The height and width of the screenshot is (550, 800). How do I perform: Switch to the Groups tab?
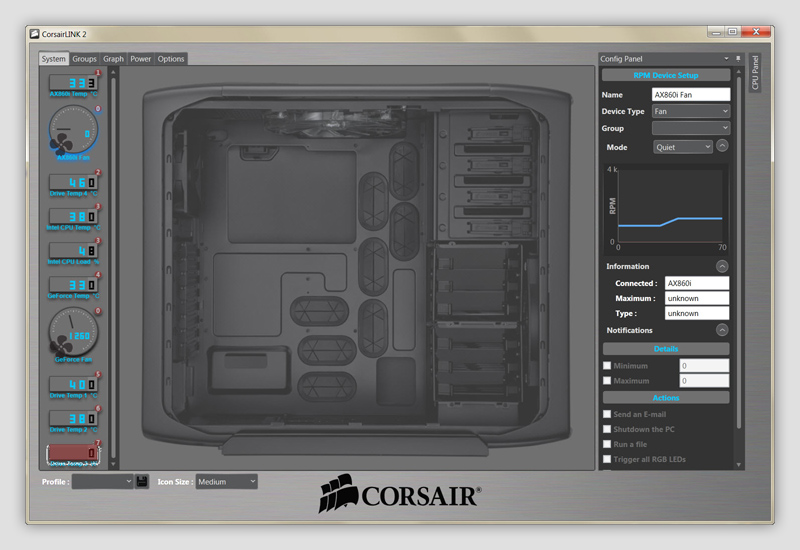pyautogui.click(x=84, y=59)
